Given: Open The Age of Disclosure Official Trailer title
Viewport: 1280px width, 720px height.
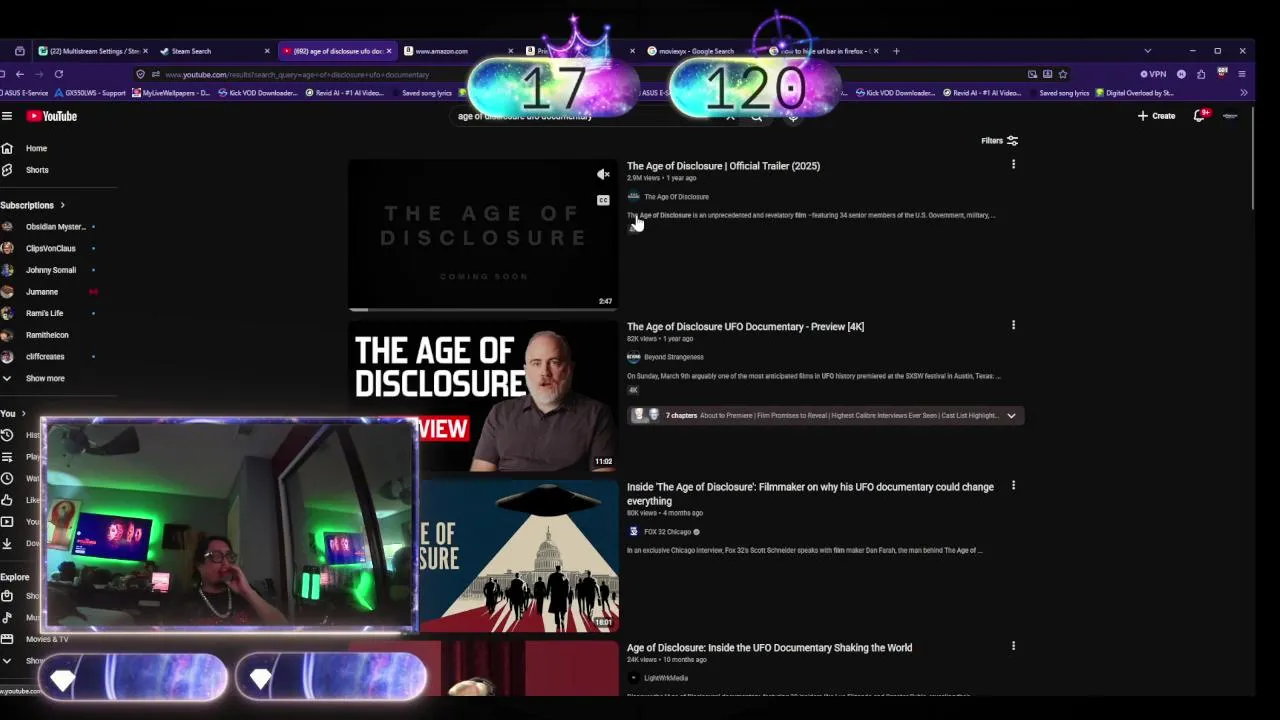Looking at the screenshot, I should coord(723,166).
